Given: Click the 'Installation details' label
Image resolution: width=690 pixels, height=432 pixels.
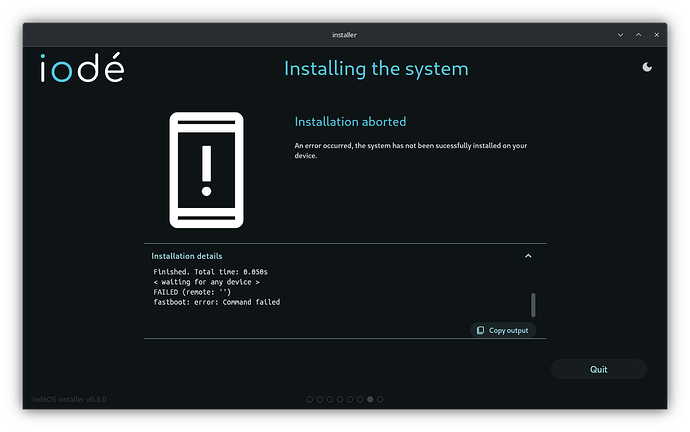Looking at the screenshot, I should pyautogui.click(x=187, y=256).
